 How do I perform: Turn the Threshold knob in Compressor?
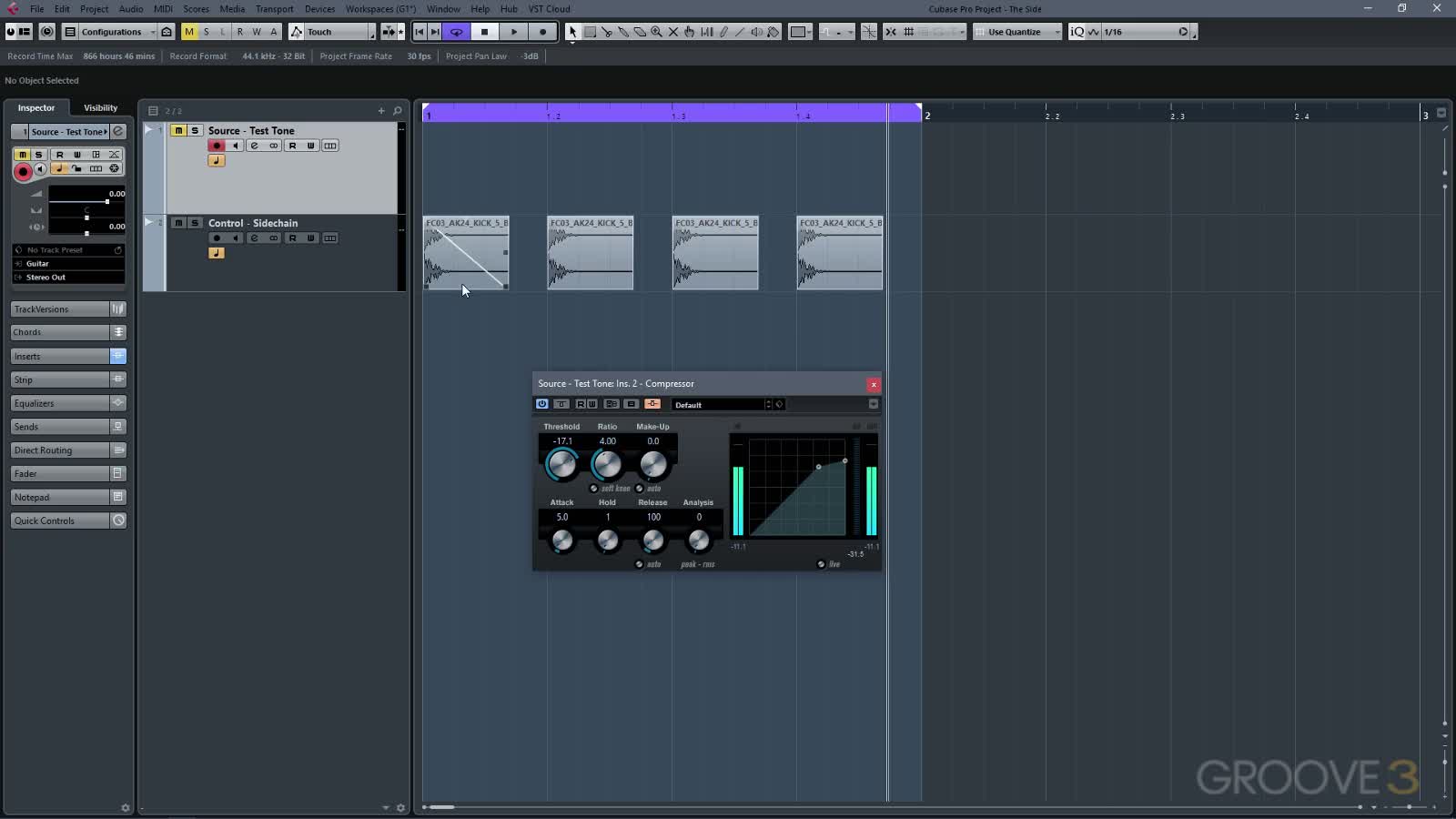tap(561, 462)
